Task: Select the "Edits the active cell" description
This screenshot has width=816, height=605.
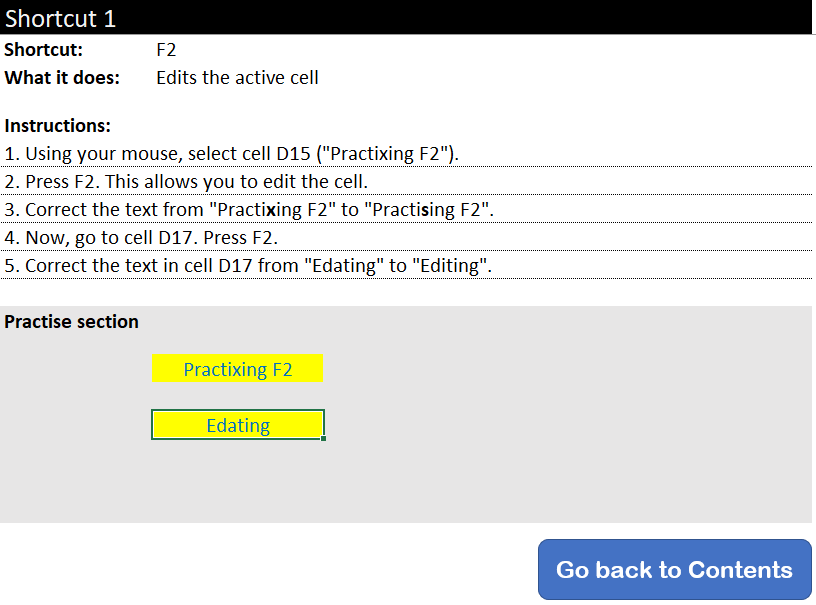Action: tap(238, 78)
